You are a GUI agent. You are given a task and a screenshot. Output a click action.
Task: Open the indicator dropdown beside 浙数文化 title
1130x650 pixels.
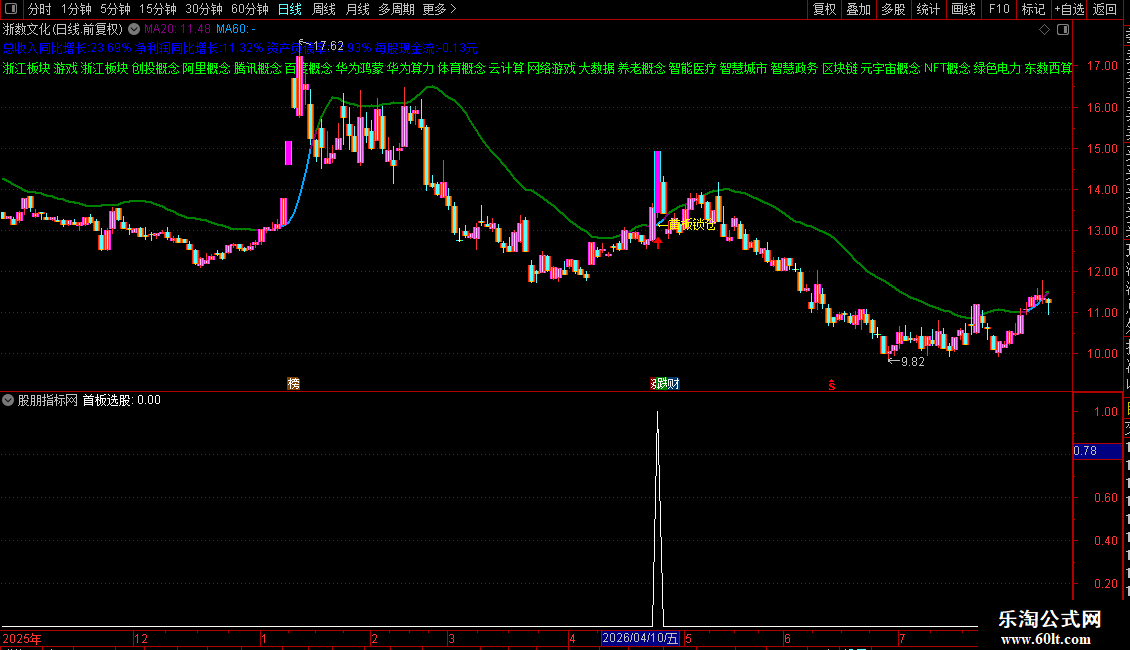[134, 29]
